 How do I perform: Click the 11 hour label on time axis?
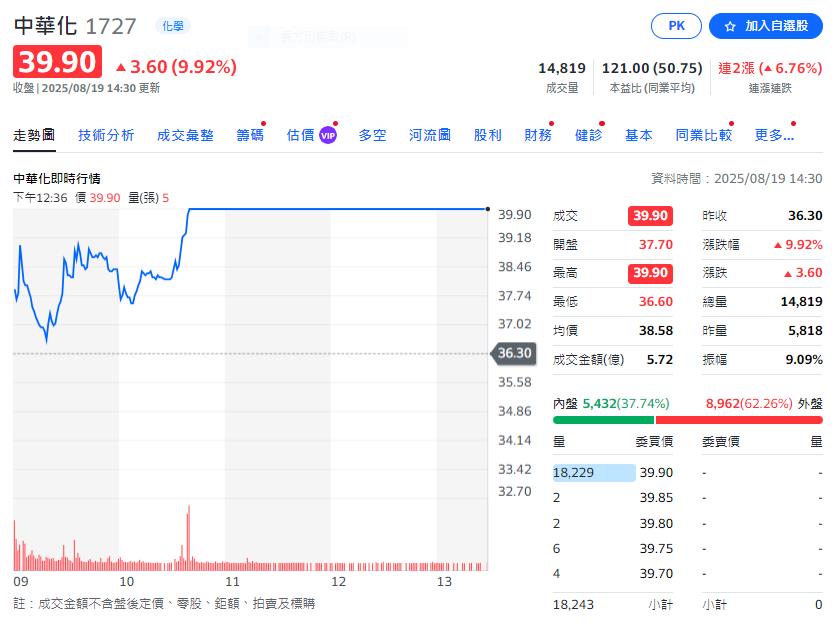pyautogui.click(x=232, y=582)
